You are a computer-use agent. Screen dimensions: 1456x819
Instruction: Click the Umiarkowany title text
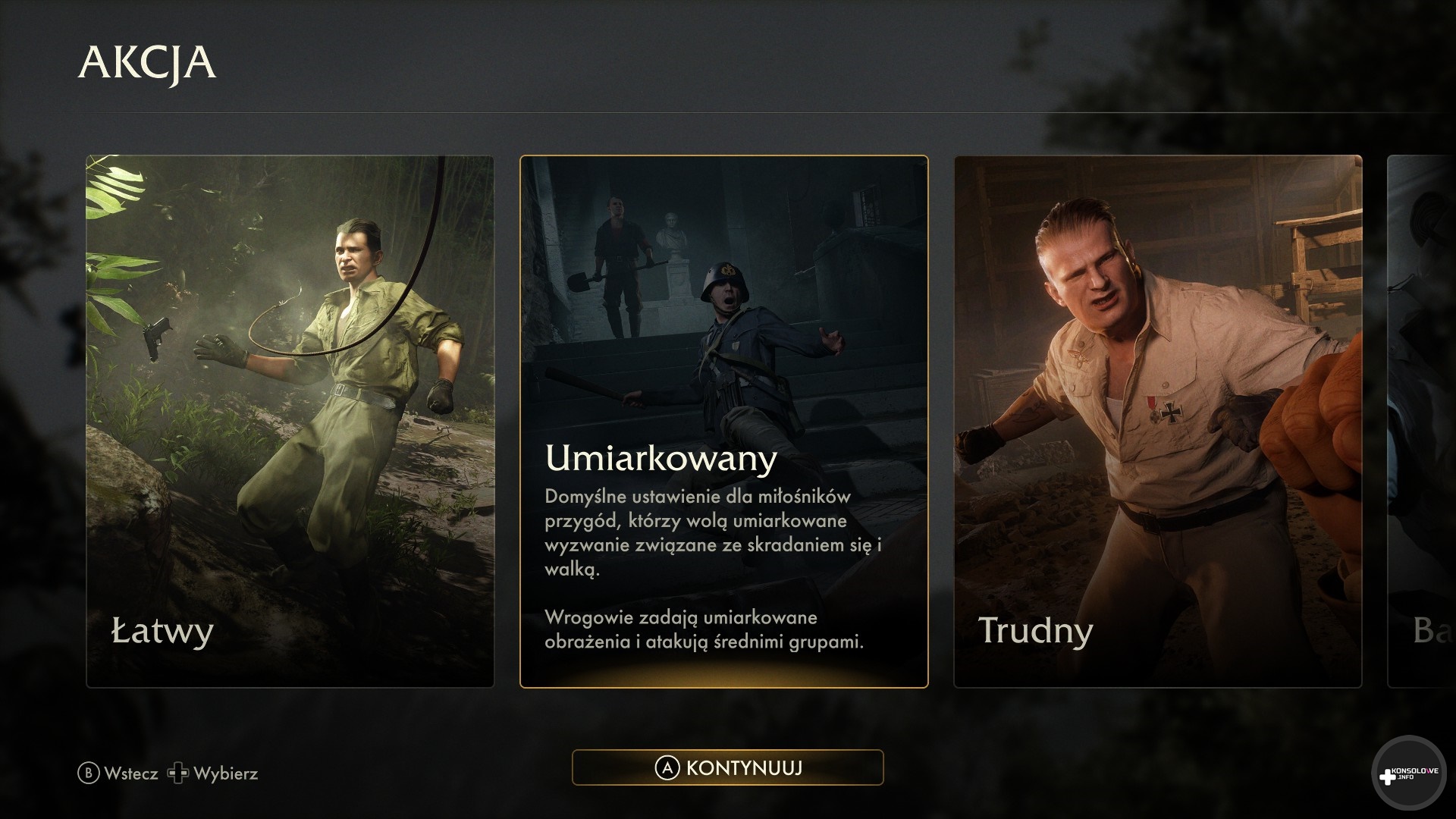(661, 459)
